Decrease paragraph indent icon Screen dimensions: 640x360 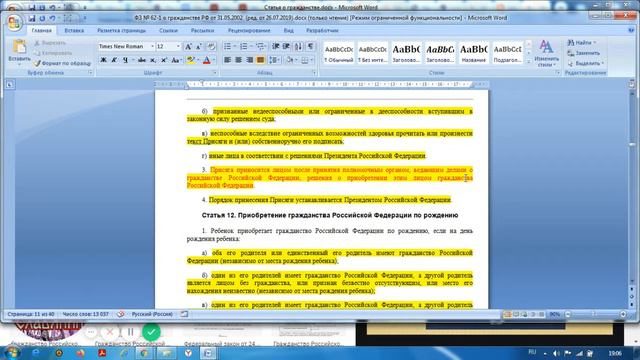click(x=276, y=47)
